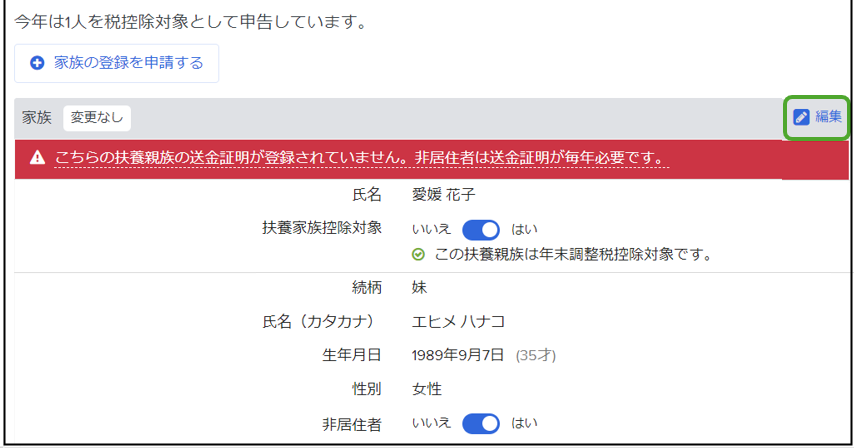
Task: Toggle the 扶養家族控除対象 switch
Action: click(481, 230)
